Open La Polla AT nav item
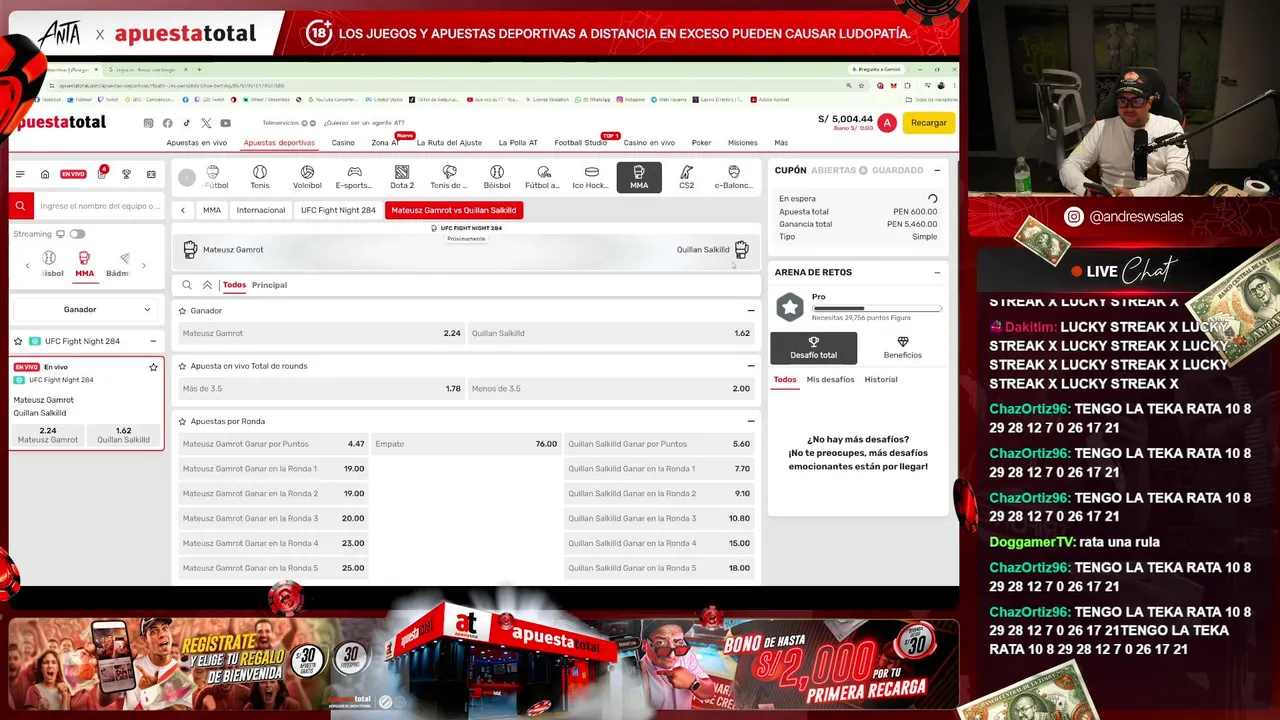Screen dimensions: 1280x720 click(x=518, y=143)
